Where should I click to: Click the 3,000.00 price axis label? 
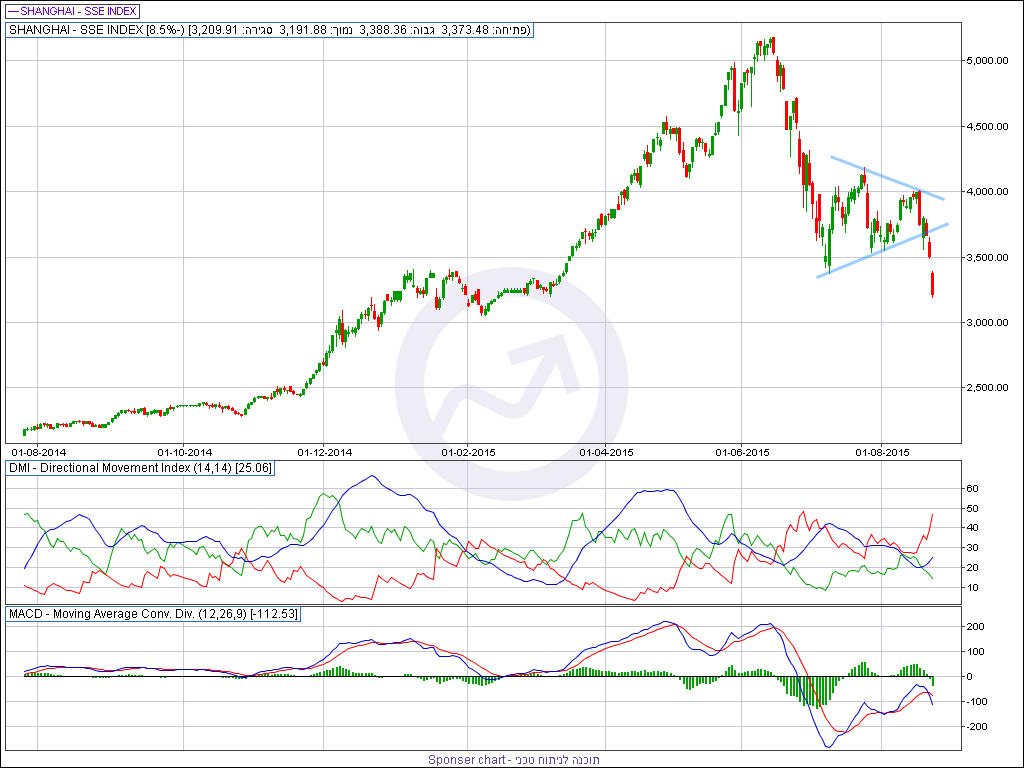[987, 323]
